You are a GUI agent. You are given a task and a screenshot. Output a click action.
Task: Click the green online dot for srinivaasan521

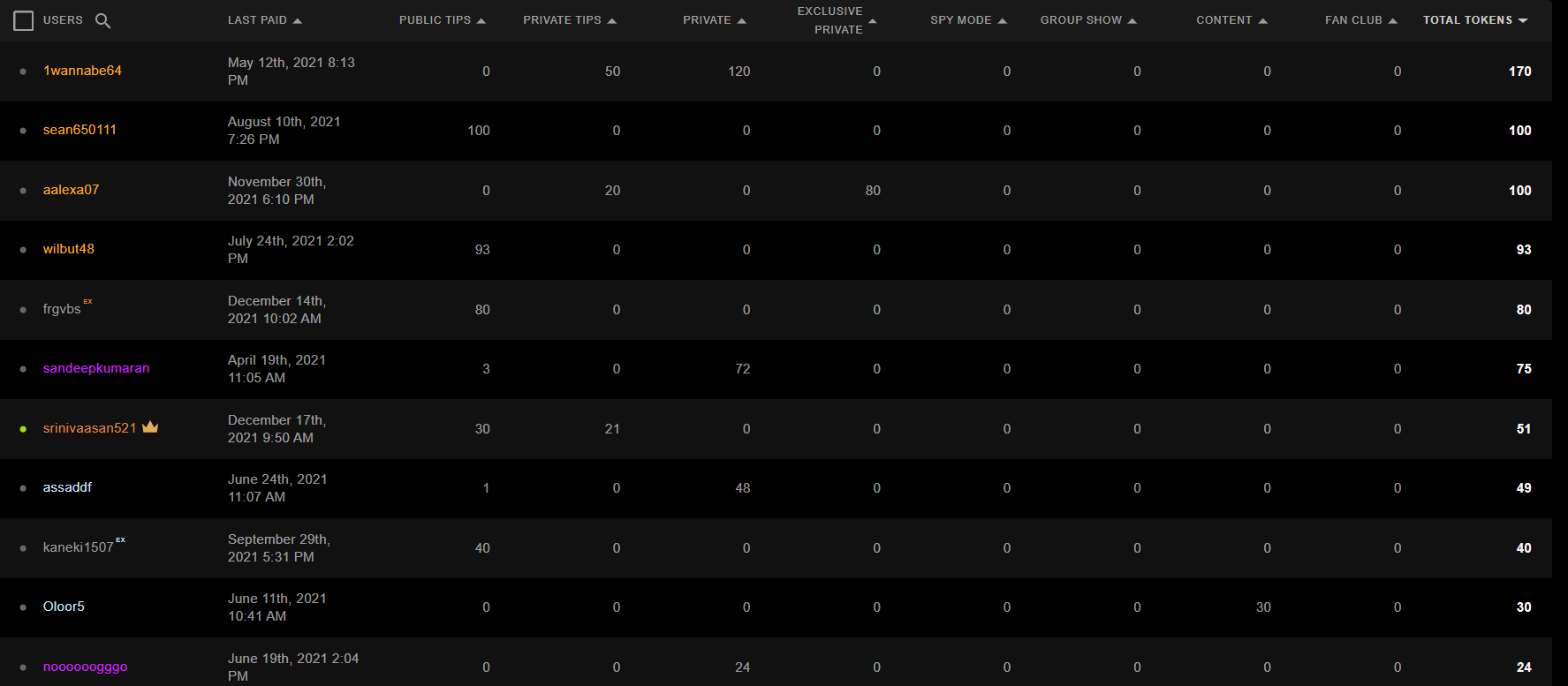click(23, 429)
